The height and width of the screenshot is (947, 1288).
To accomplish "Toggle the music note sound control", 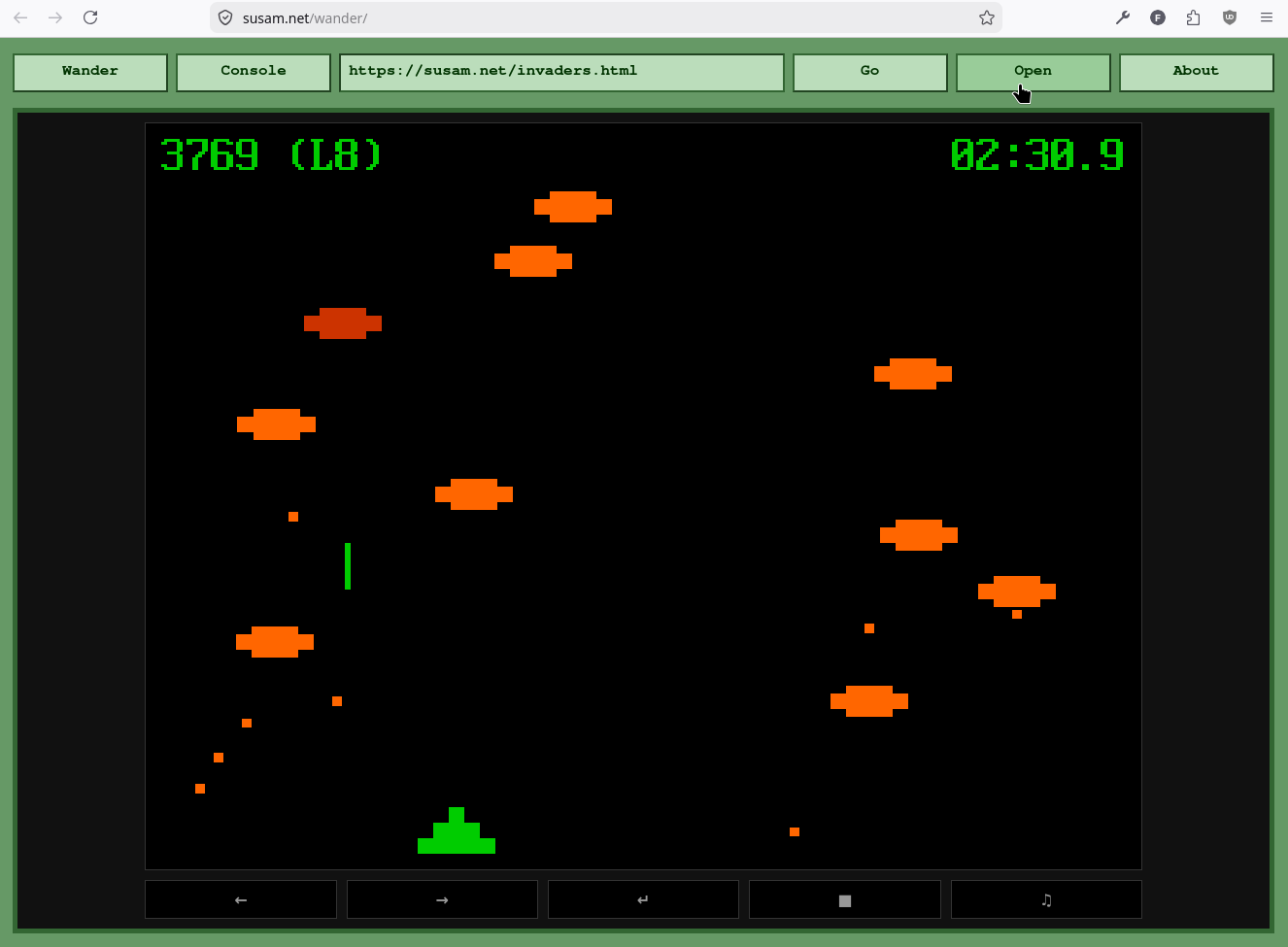I will click(1046, 899).
